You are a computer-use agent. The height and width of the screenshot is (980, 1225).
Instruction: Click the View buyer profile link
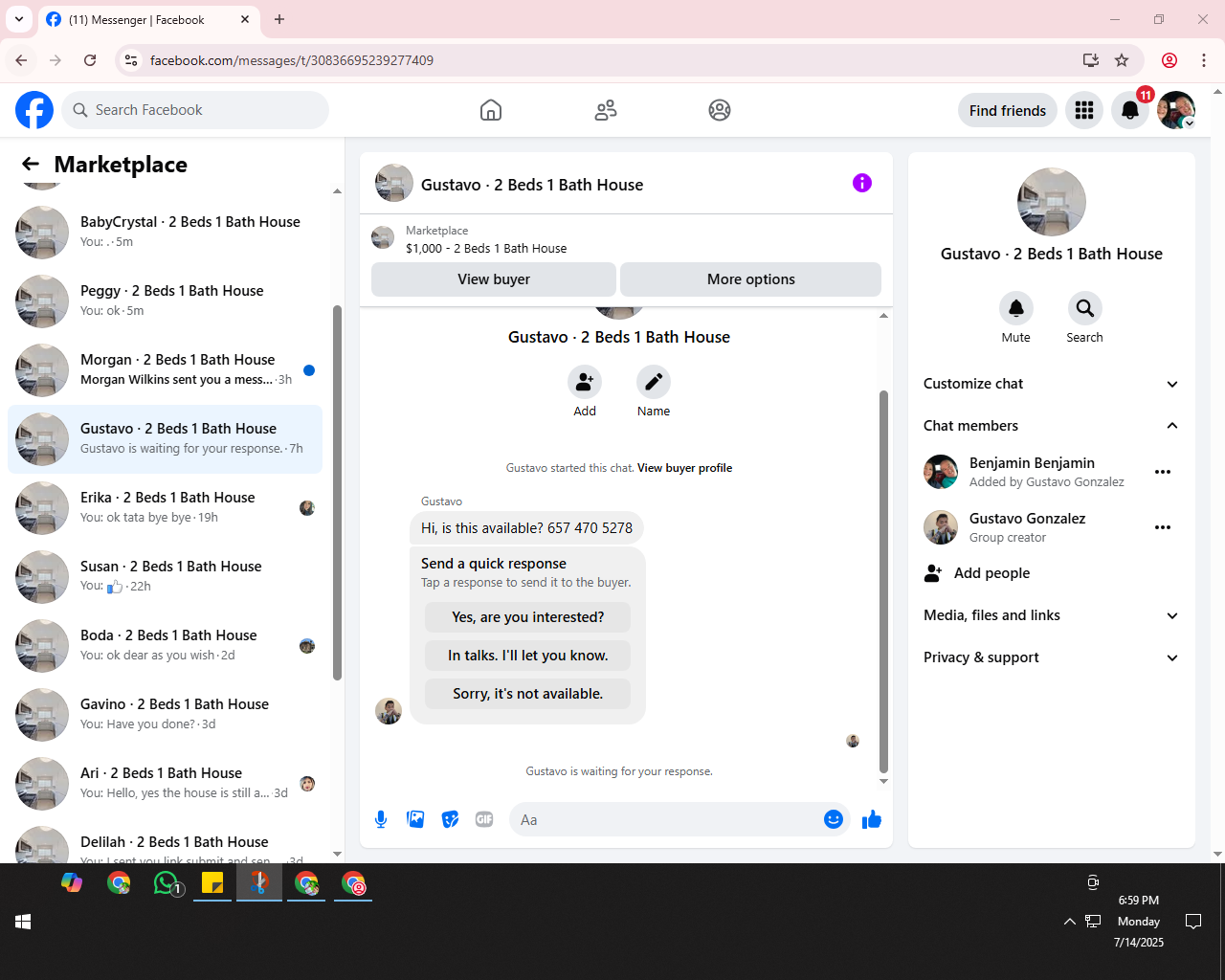(685, 468)
